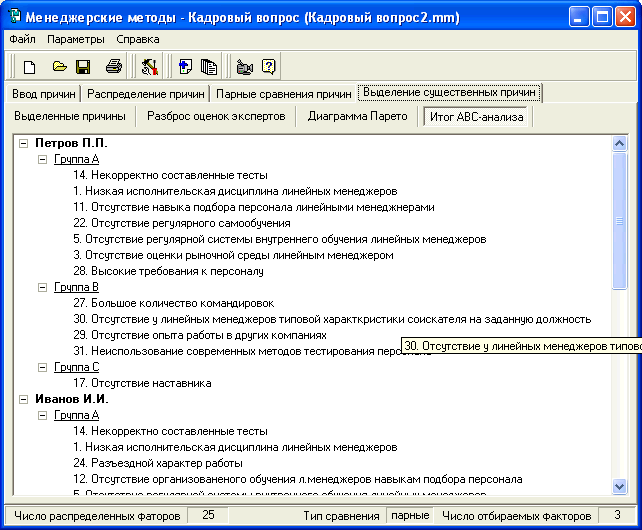The image size is (642, 530).
Task: Click the парные comparison type field
Action: [410, 515]
